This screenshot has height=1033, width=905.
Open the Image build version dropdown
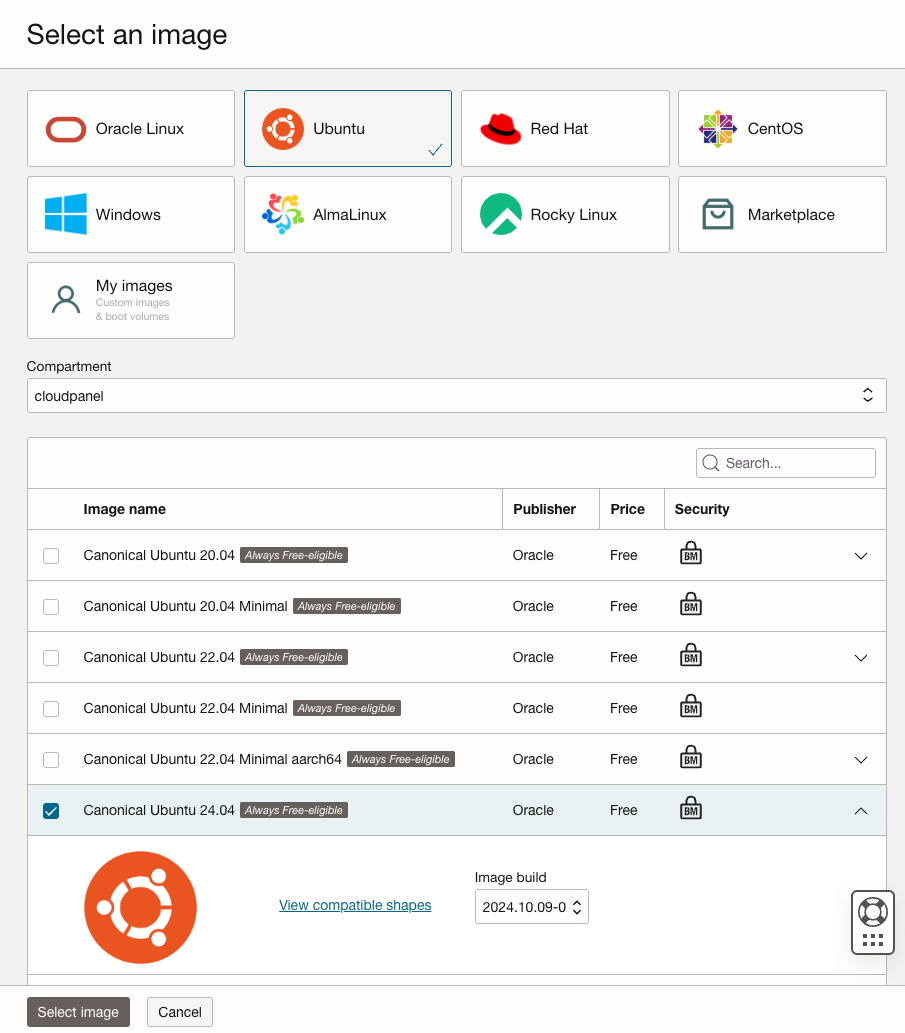point(531,908)
